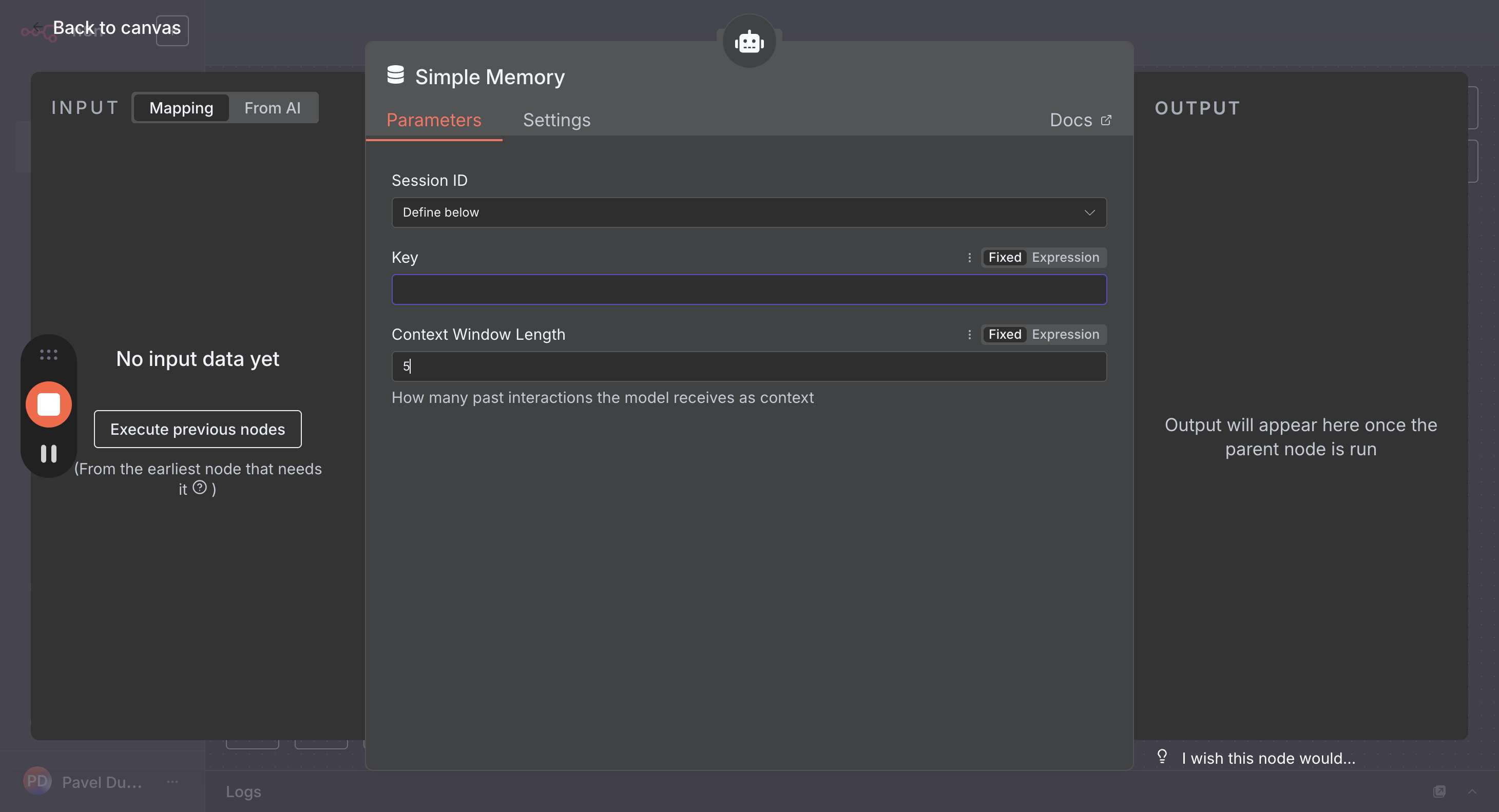Image resolution: width=1499 pixels, height=812 pixels.
Task: Open Context Window Length options menu
Action: (969, 335)
